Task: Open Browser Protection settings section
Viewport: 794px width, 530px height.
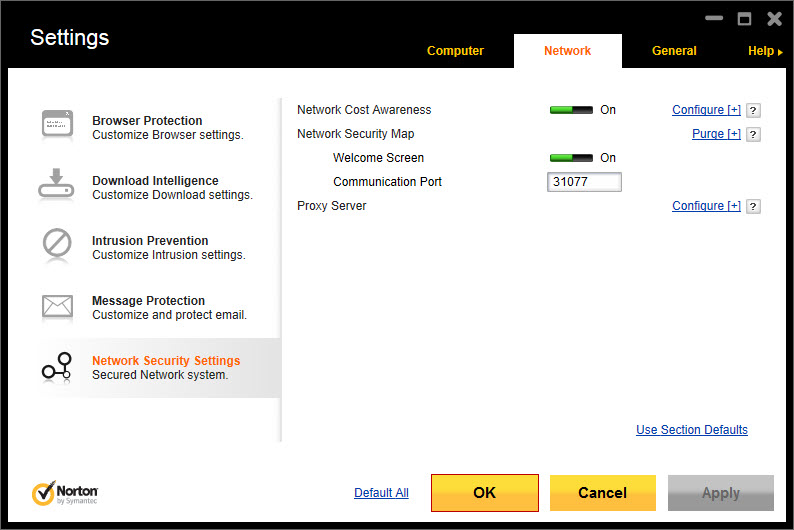Action: click(x=158, y=128)
